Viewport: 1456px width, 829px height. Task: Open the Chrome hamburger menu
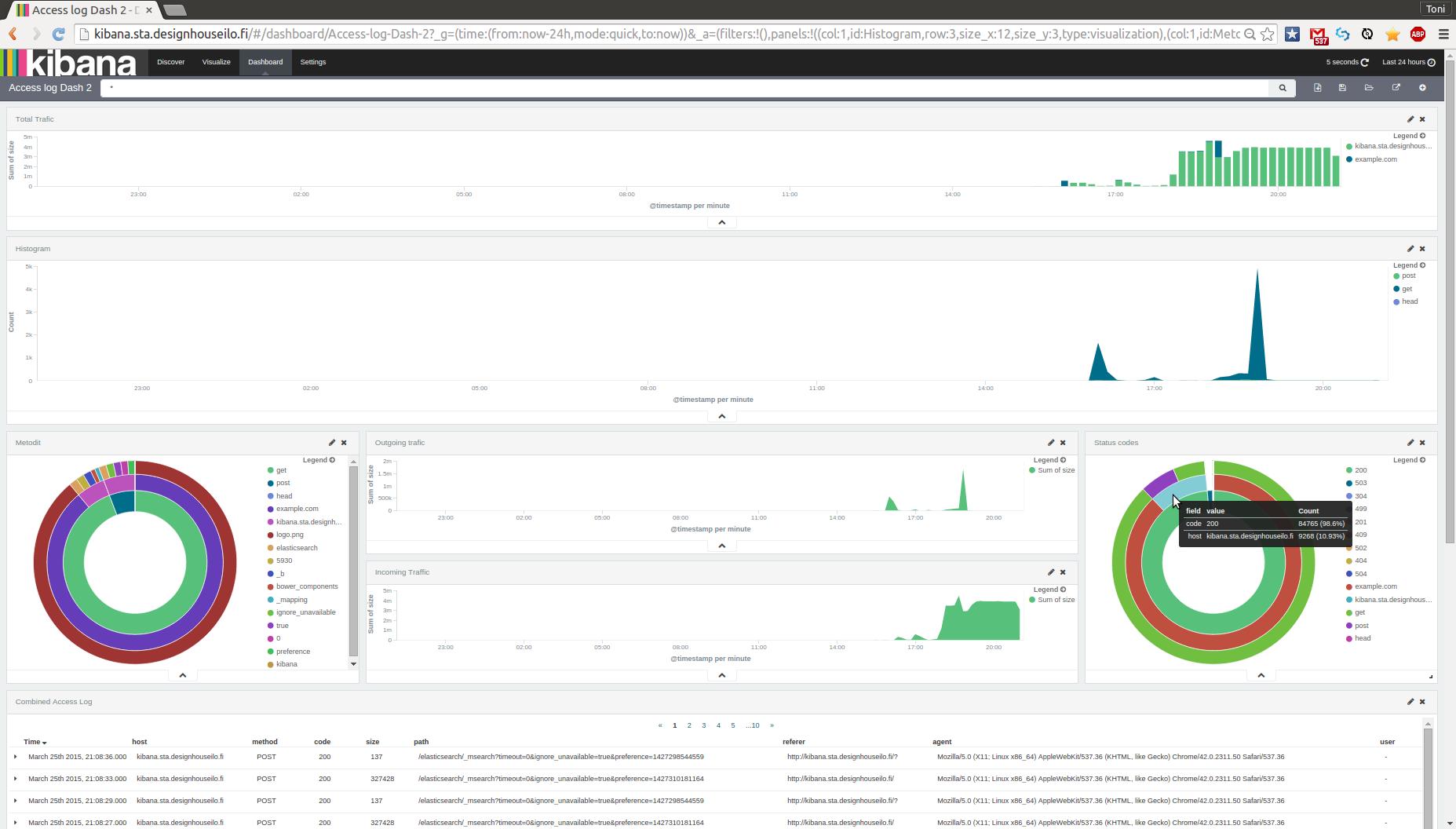(1443, 34)
